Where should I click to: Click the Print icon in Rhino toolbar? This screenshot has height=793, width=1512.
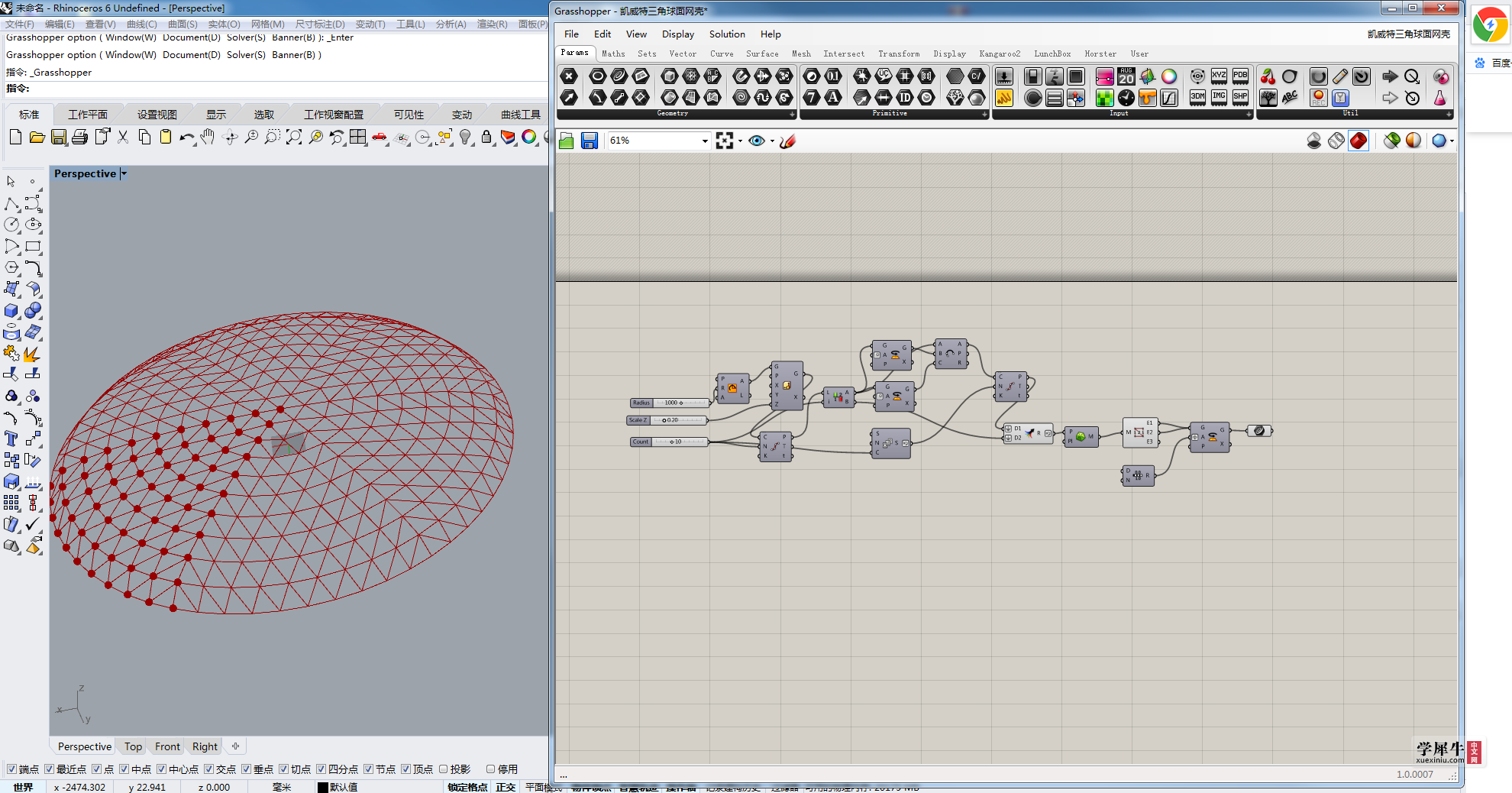[x=79, y=137]
